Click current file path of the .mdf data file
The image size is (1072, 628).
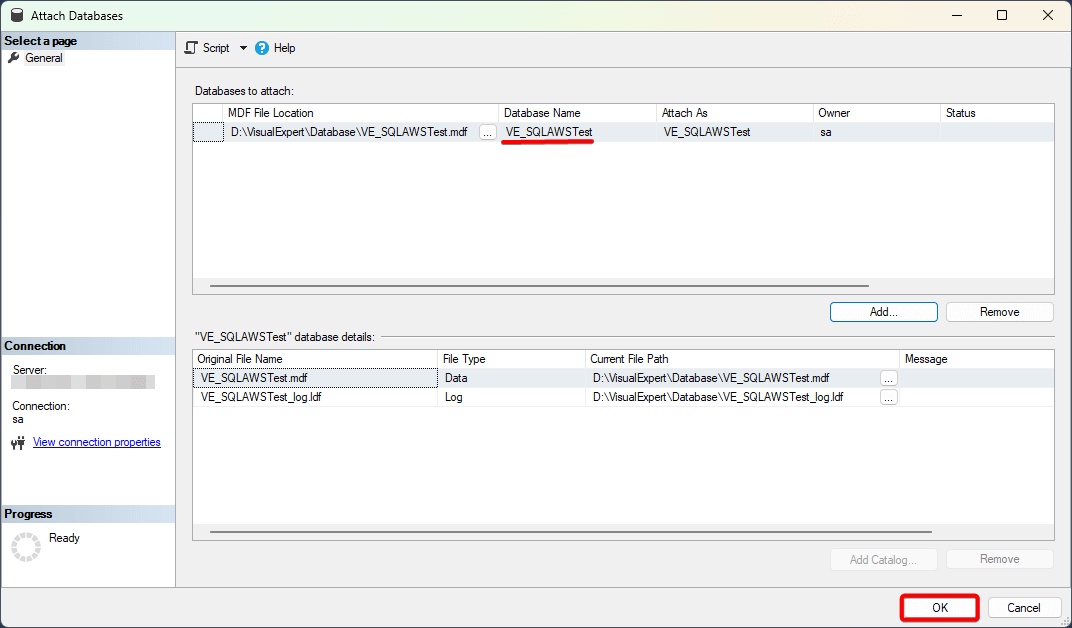pos(732,378)
